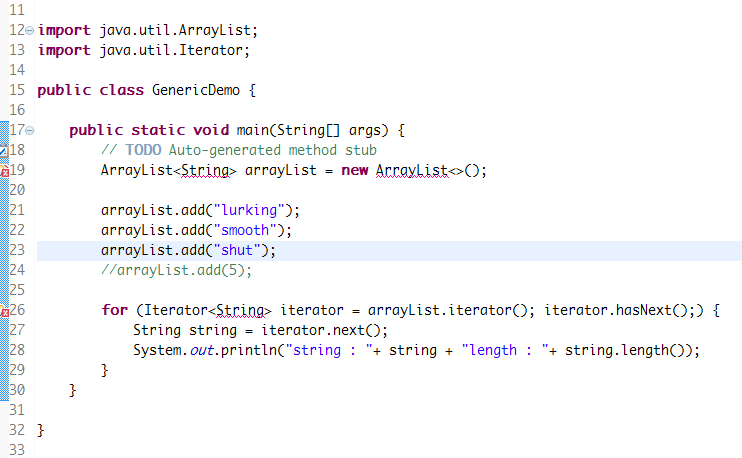The width and height of the screenshot is (742, 458).
Task: Click the line number 23 in the gutter
Action: coord(17,250)
